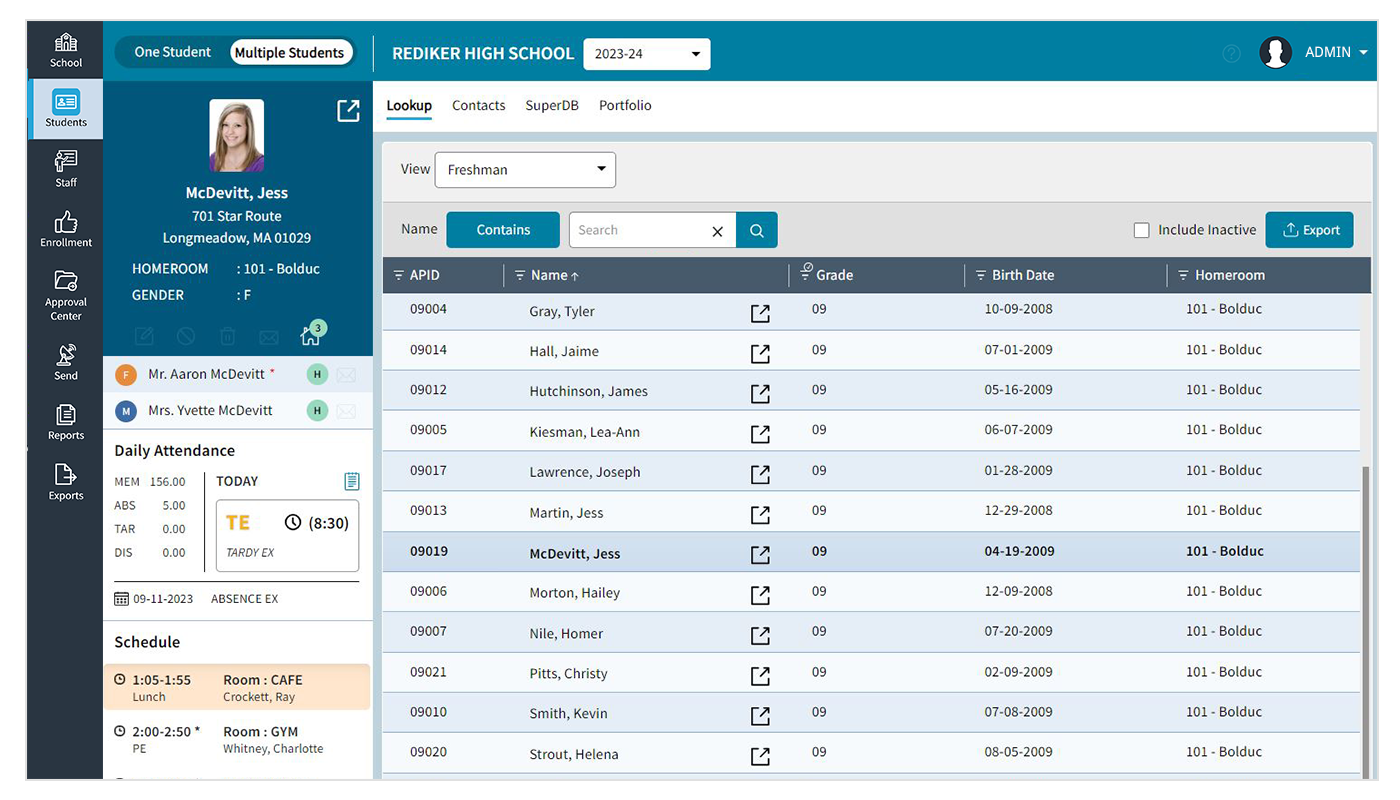Open the 2023-24 school year dropdown
Image resolution: width=1400 pixels, height=800 pixels.
pos(646,54)
